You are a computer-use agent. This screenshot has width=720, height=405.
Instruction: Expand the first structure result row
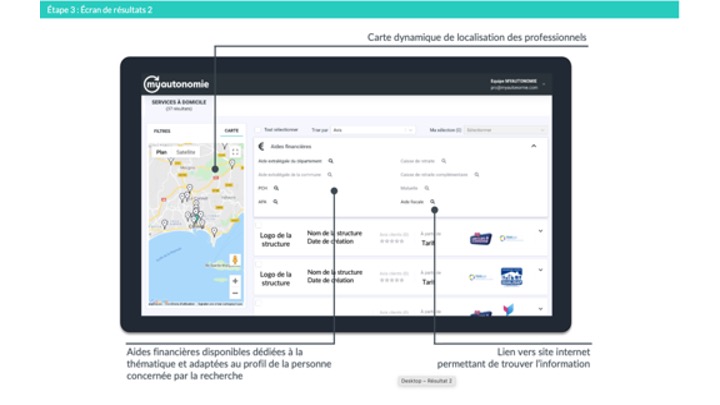tap(541, 232)
